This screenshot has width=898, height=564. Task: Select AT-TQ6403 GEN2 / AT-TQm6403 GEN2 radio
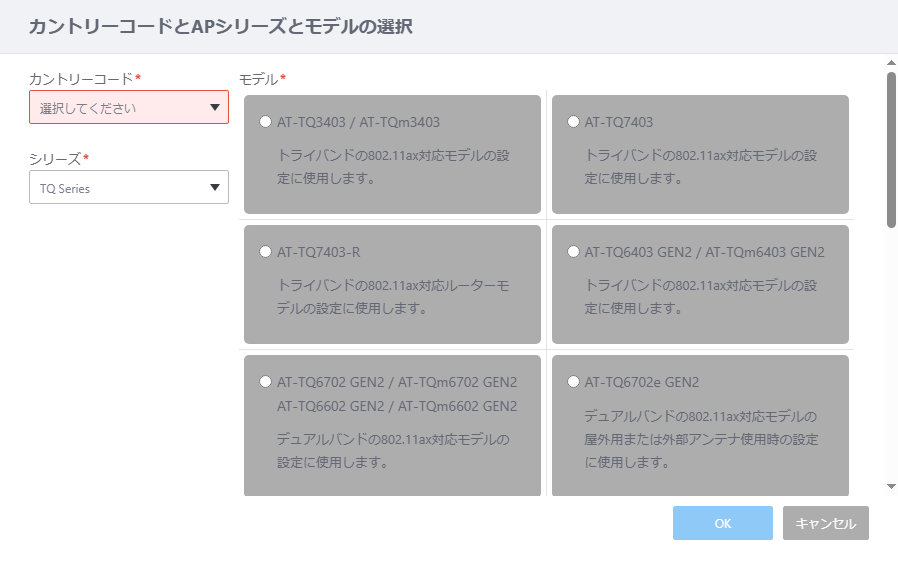(573, 252)
